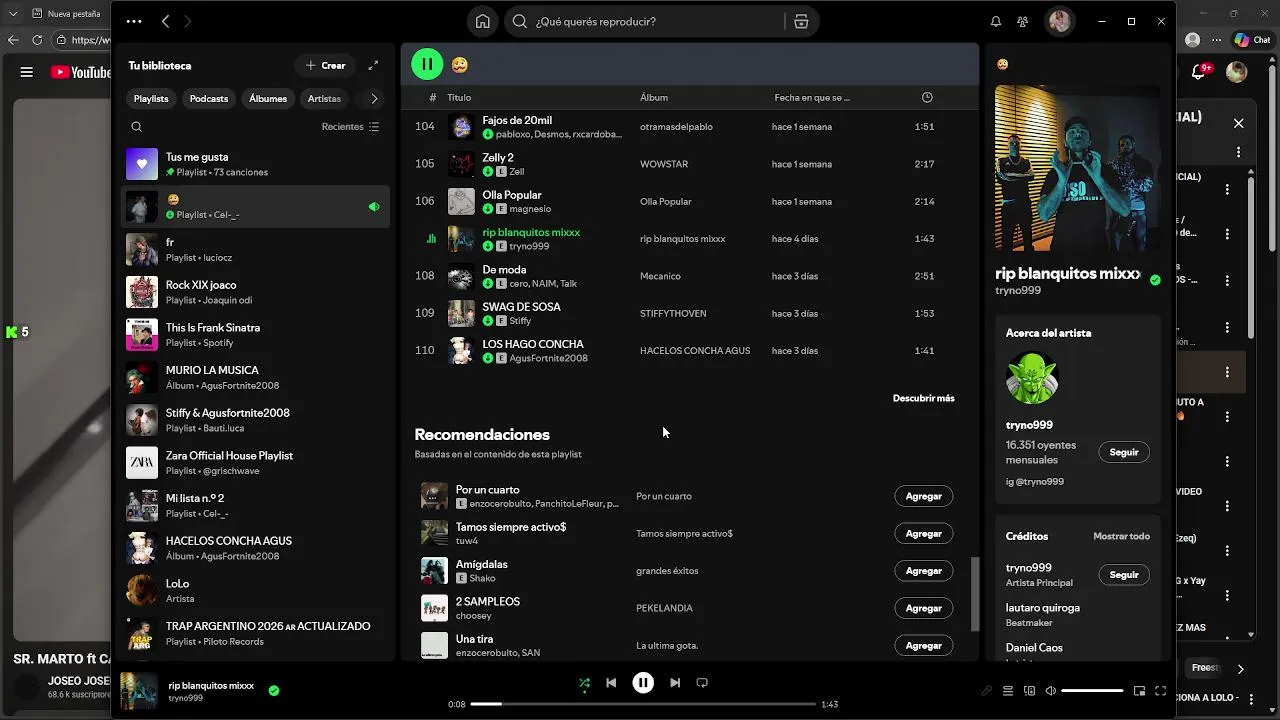The width and height of the screenshot is (1280, 720).
Task: Add 2 SAMPLEOS with Agregar button
Action: pyautogui.click(x=923, y=608)
